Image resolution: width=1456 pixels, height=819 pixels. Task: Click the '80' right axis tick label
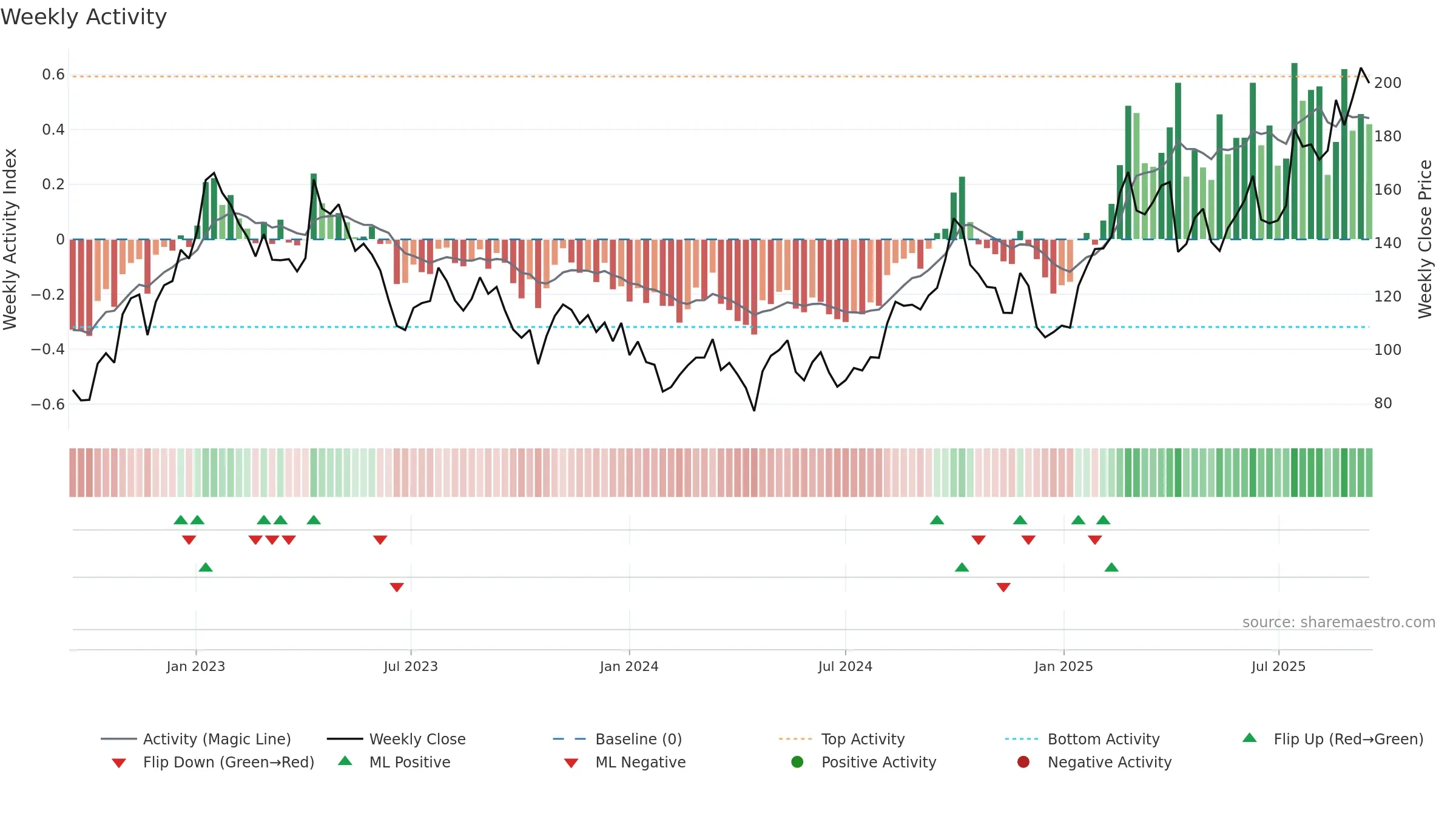pos(1383,403)
